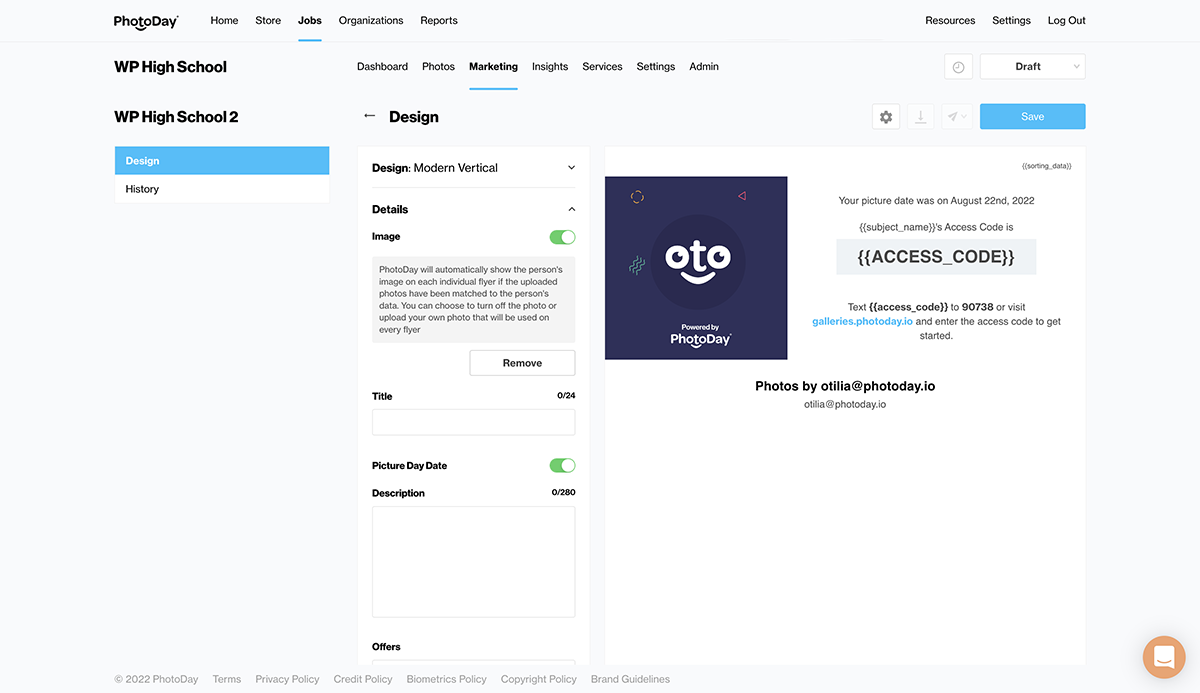Open the Privacy Policy footer link
The height and width of the screenshot is (693, 1200).
(287, 679)
